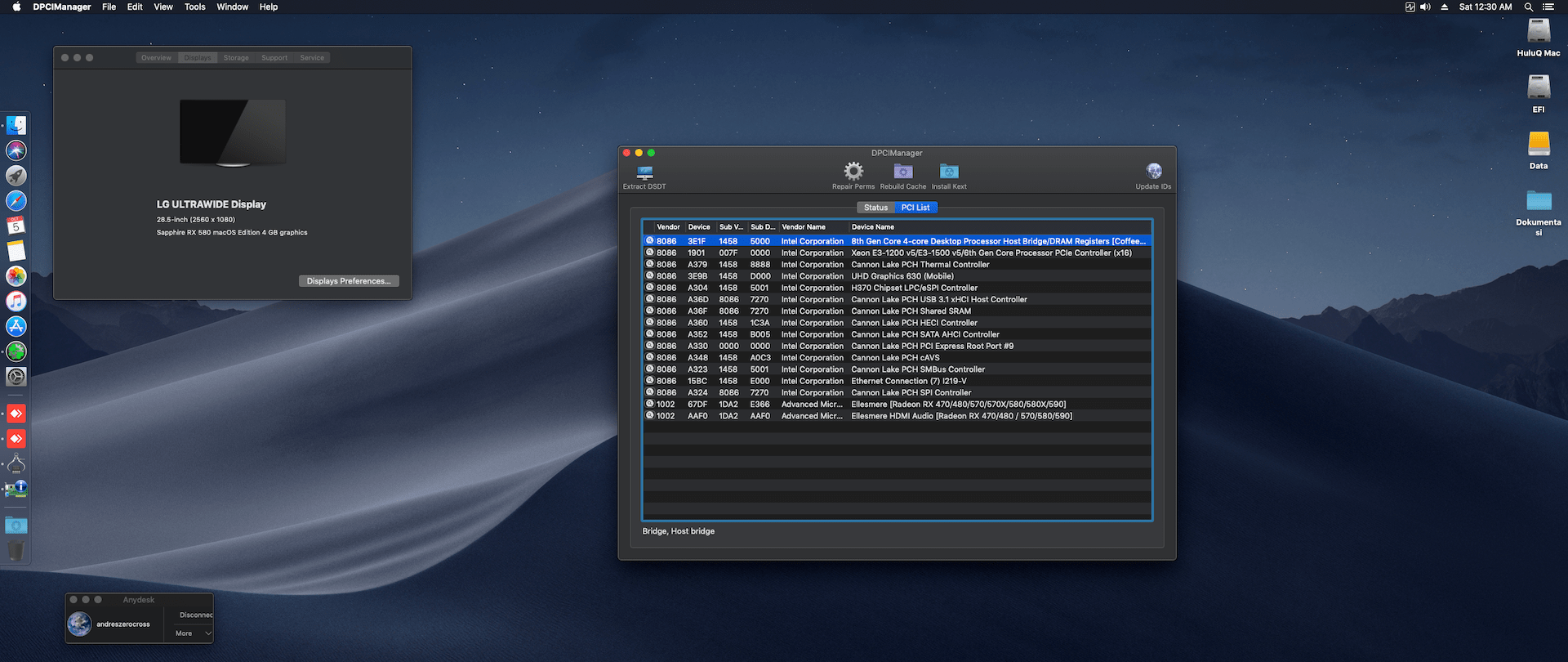This screenshot has width=1568, height=662.
Task: Open the Help menu
Action: tap(269, 7)
